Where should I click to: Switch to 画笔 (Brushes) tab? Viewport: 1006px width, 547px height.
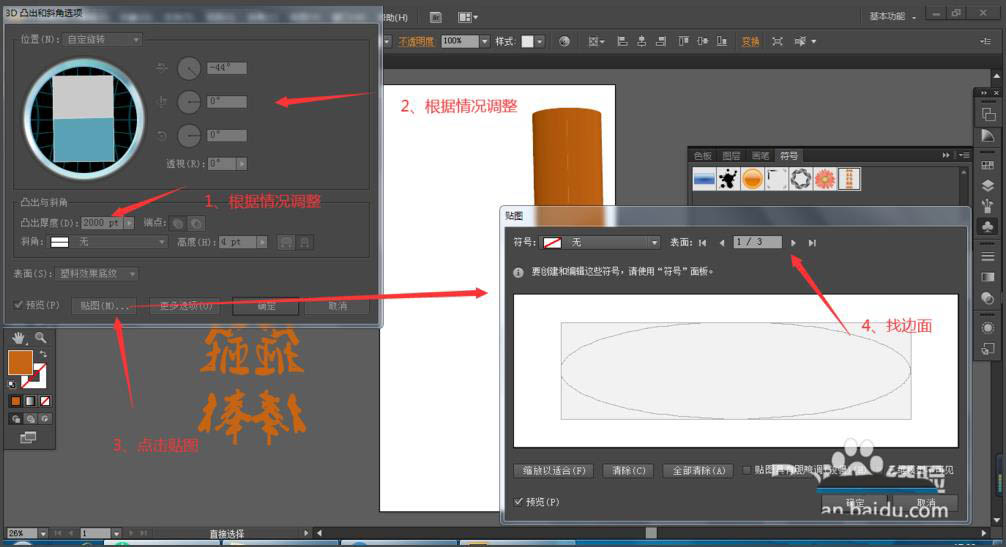point(760,156)
